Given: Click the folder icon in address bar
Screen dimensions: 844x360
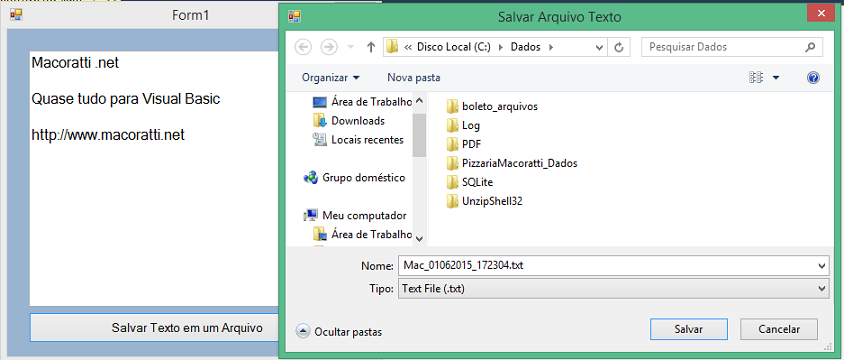Looking at the screenshot, I should (392, 47).
